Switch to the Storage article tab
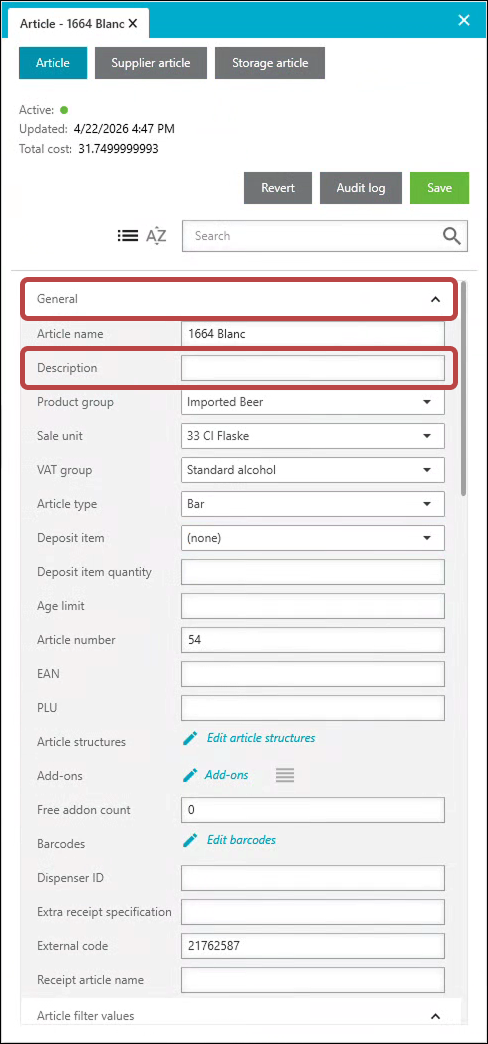Viewport: 488px width, 1044px height. pyautogui.click(x=270, y=63)
